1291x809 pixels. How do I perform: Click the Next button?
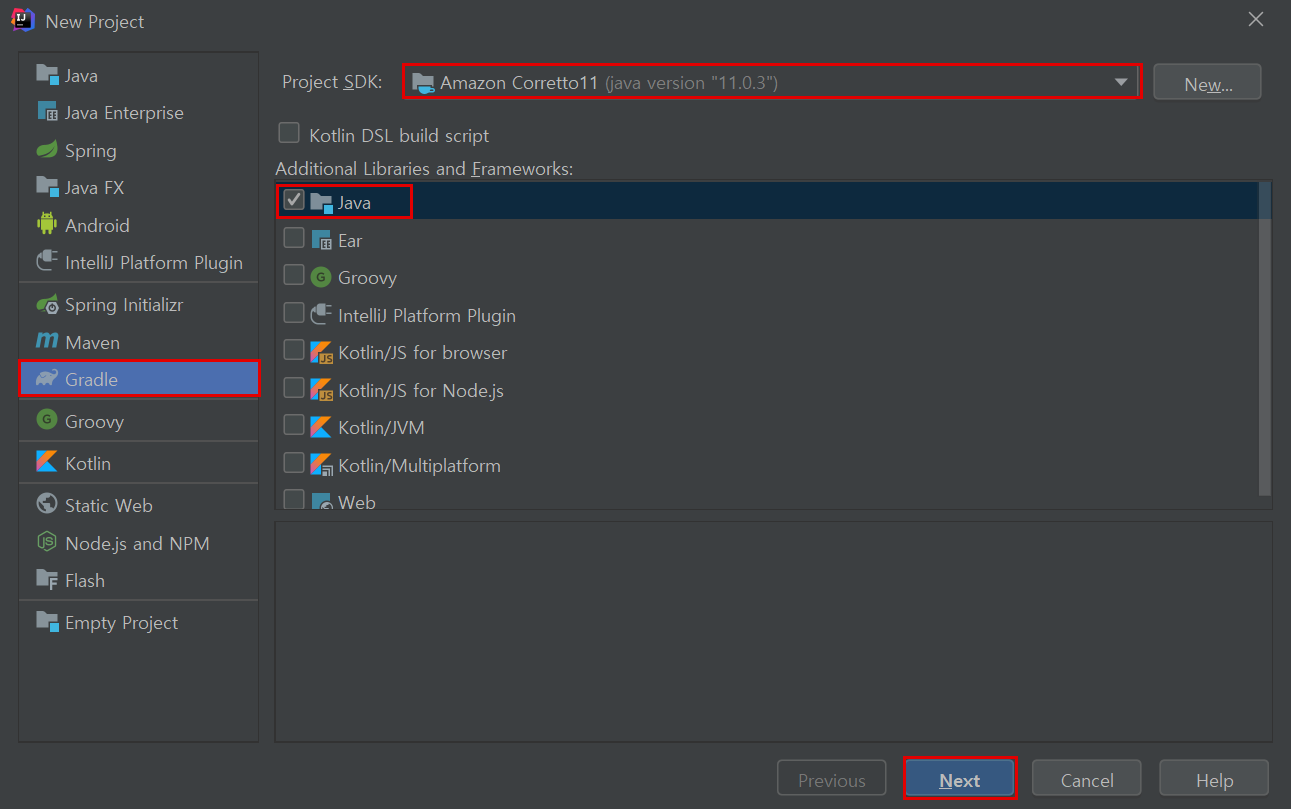(x=960, y=779)
